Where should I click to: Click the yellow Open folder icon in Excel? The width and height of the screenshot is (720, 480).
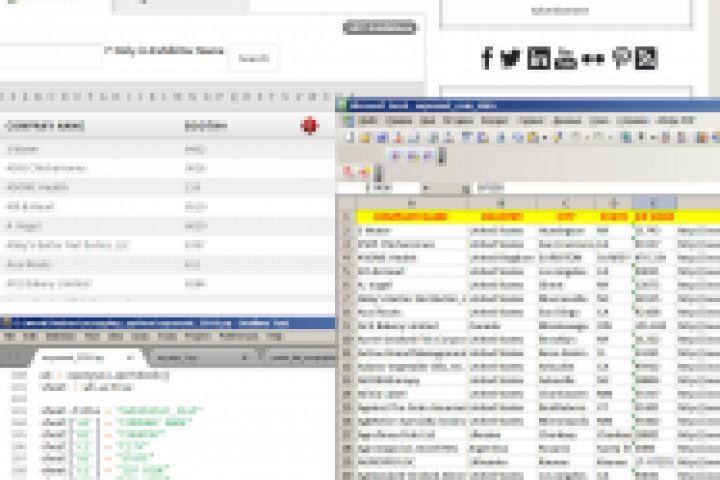pyautogui.click(x=366, y=137)
